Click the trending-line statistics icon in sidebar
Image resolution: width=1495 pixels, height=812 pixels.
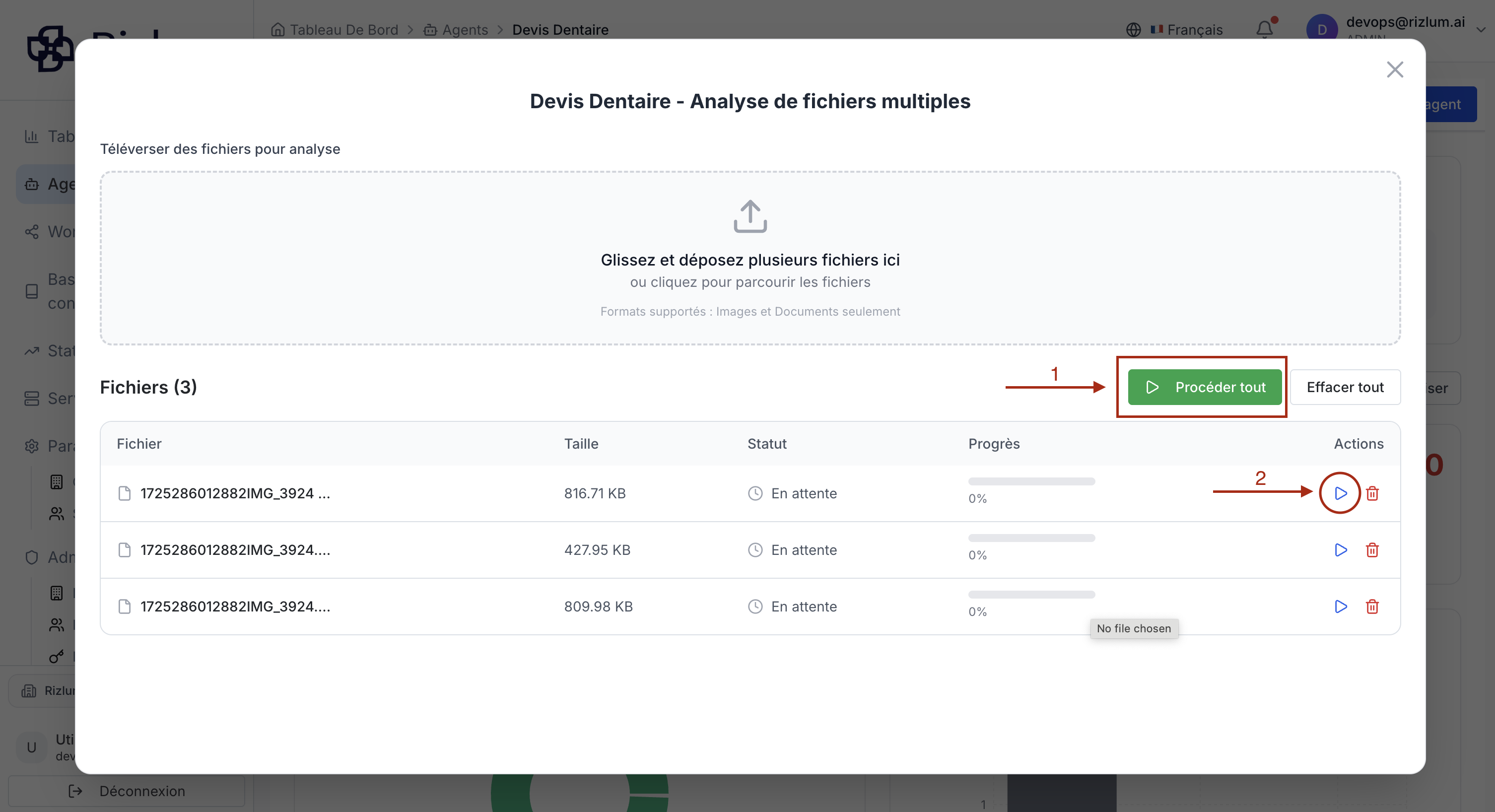click(31, 350)
